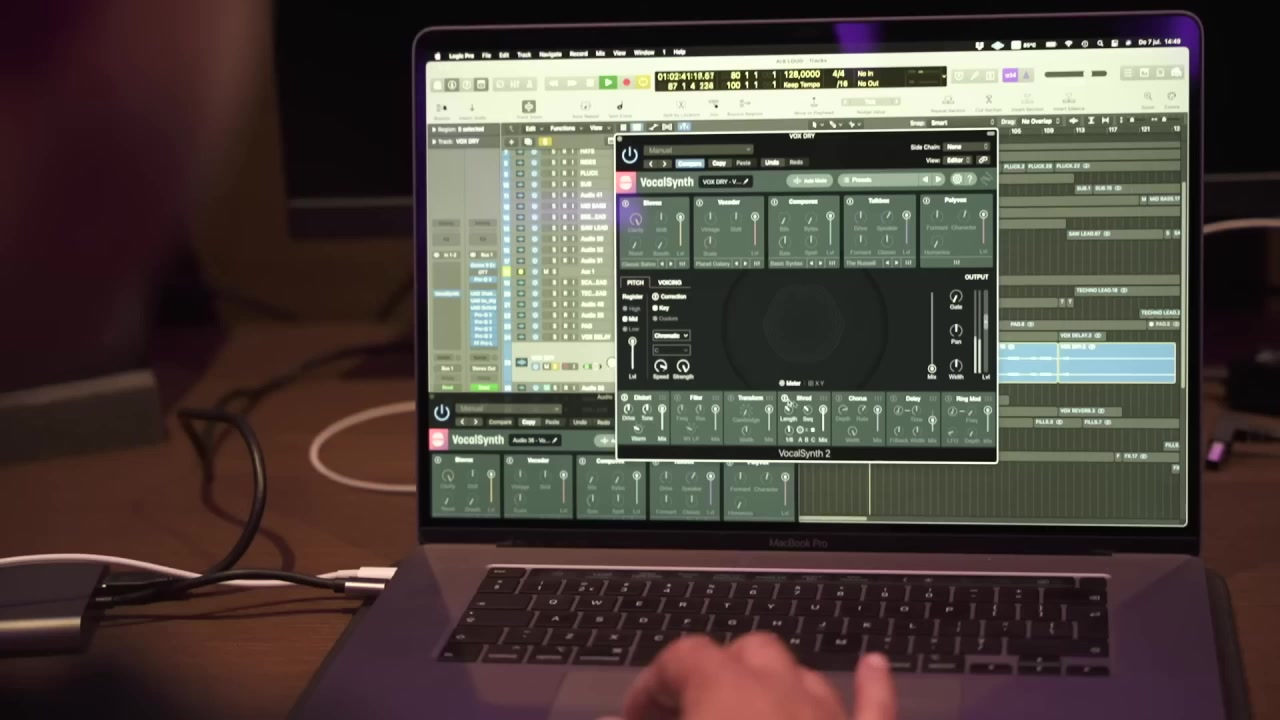
Task: Click the Copy button in plugin header
Action: [719, 163]
